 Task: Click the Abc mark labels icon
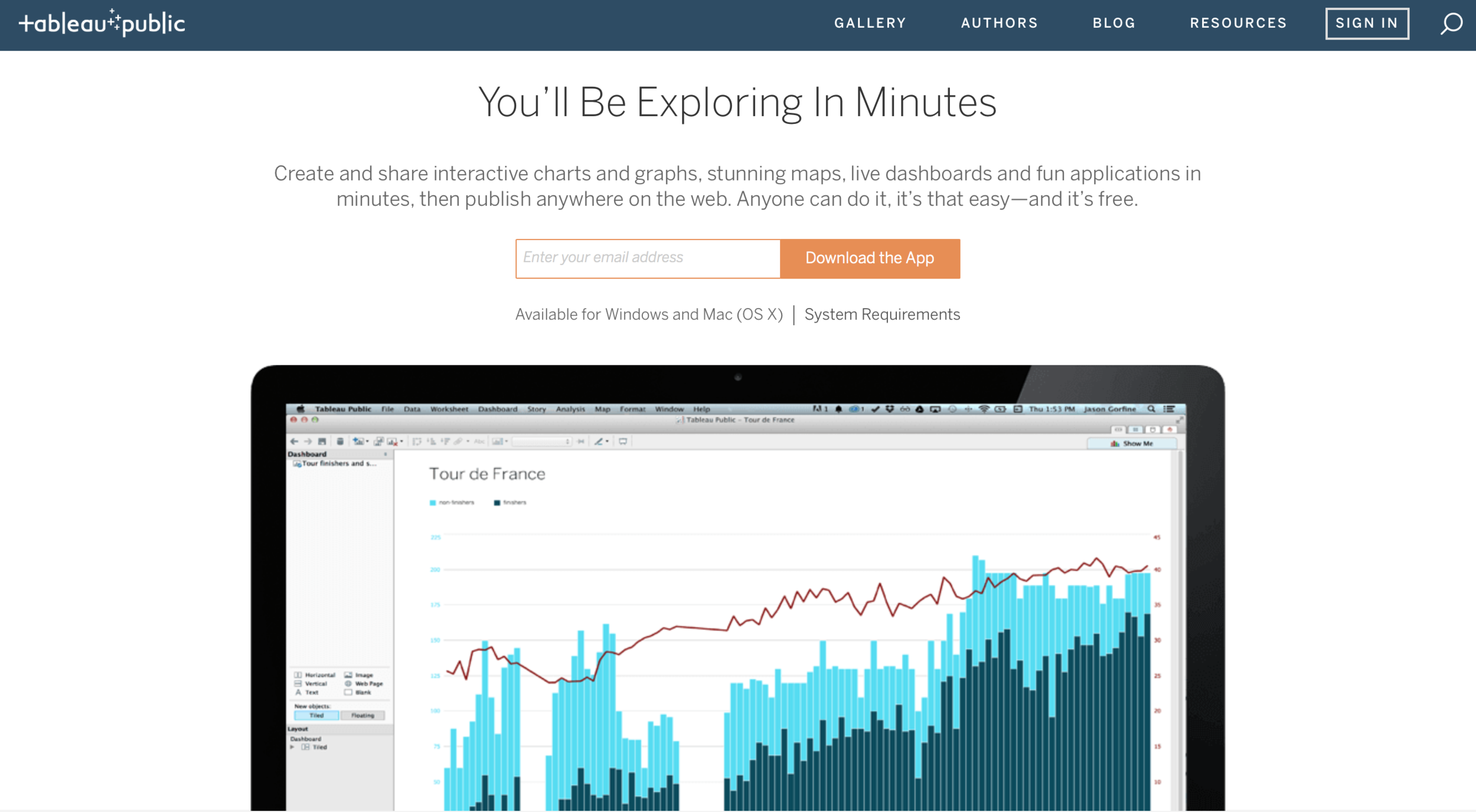click(x=479, y=441)
